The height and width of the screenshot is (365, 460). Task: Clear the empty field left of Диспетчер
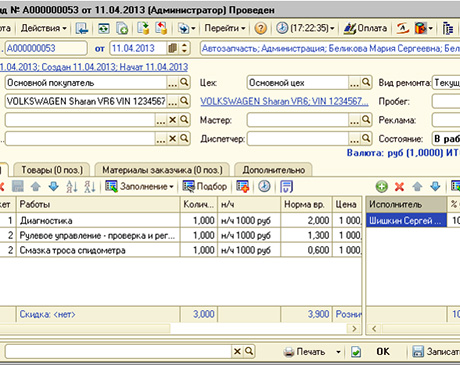pos(172,139)
